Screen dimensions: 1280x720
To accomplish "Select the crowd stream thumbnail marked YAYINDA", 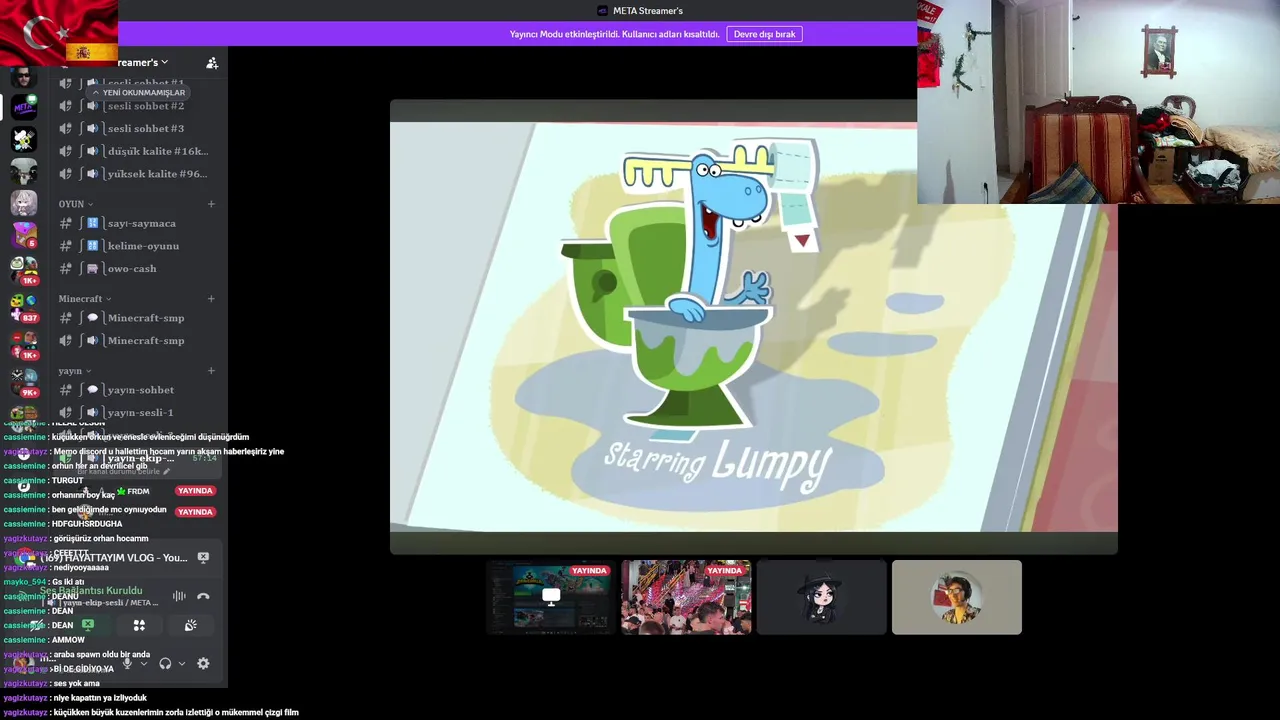I will pos(686,598).
